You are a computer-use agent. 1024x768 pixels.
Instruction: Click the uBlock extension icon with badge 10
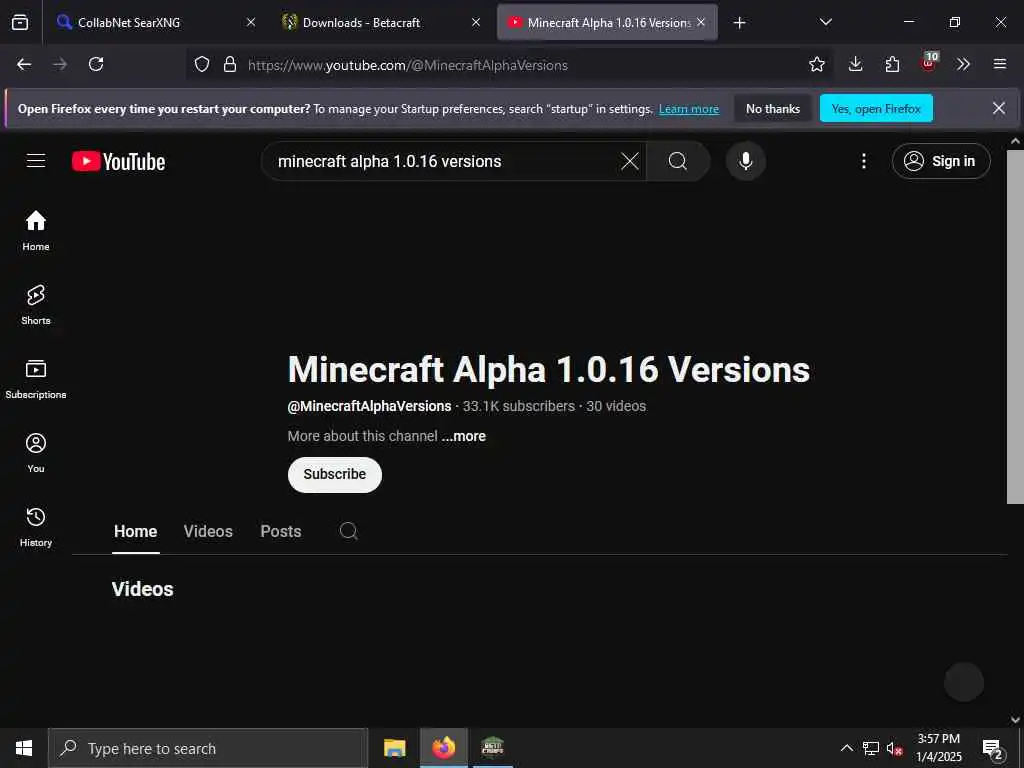tap(929, 62)
